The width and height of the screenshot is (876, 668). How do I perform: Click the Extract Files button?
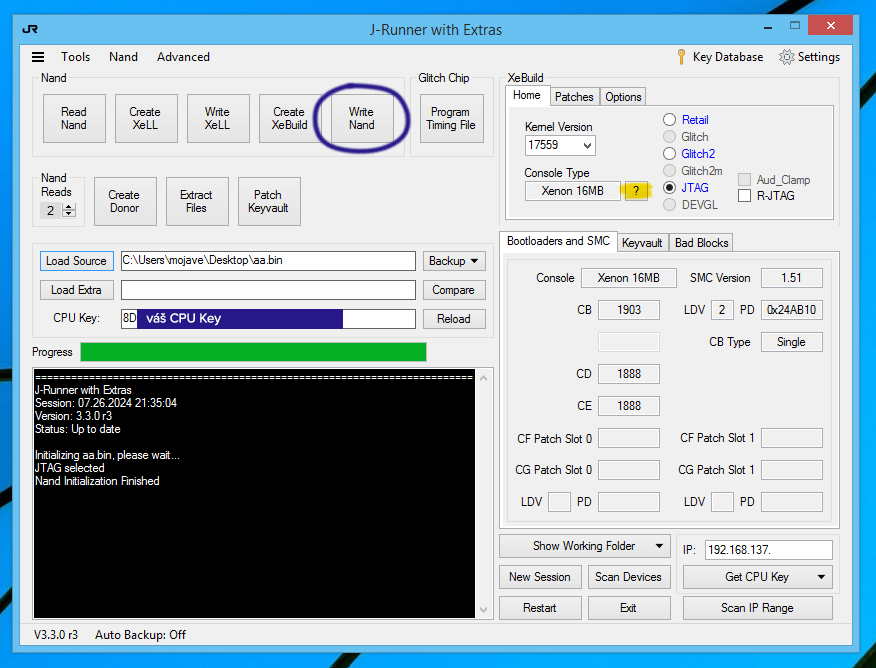(x=197, y=202)
